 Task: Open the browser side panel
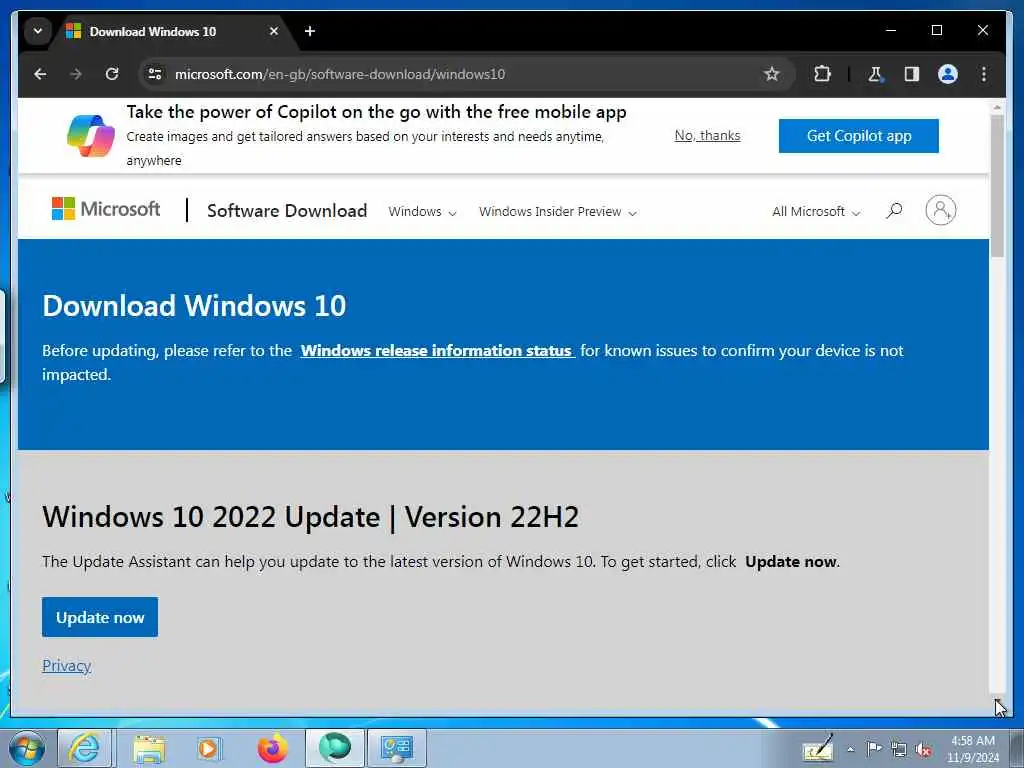click(x=912, y=74)
